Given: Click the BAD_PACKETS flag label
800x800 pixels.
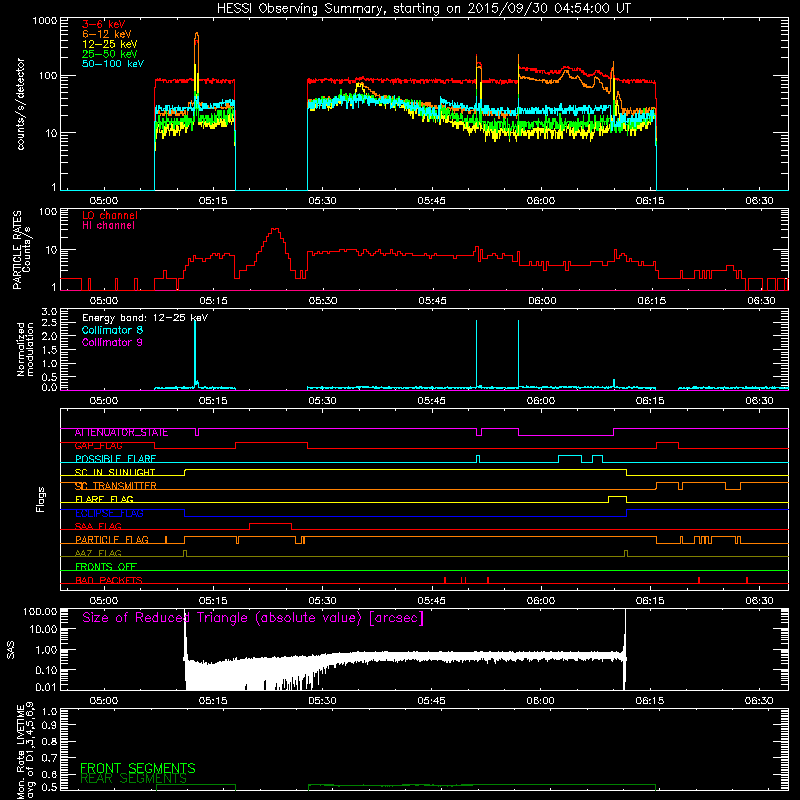Looking at the screenshot, I should point(109,581).
